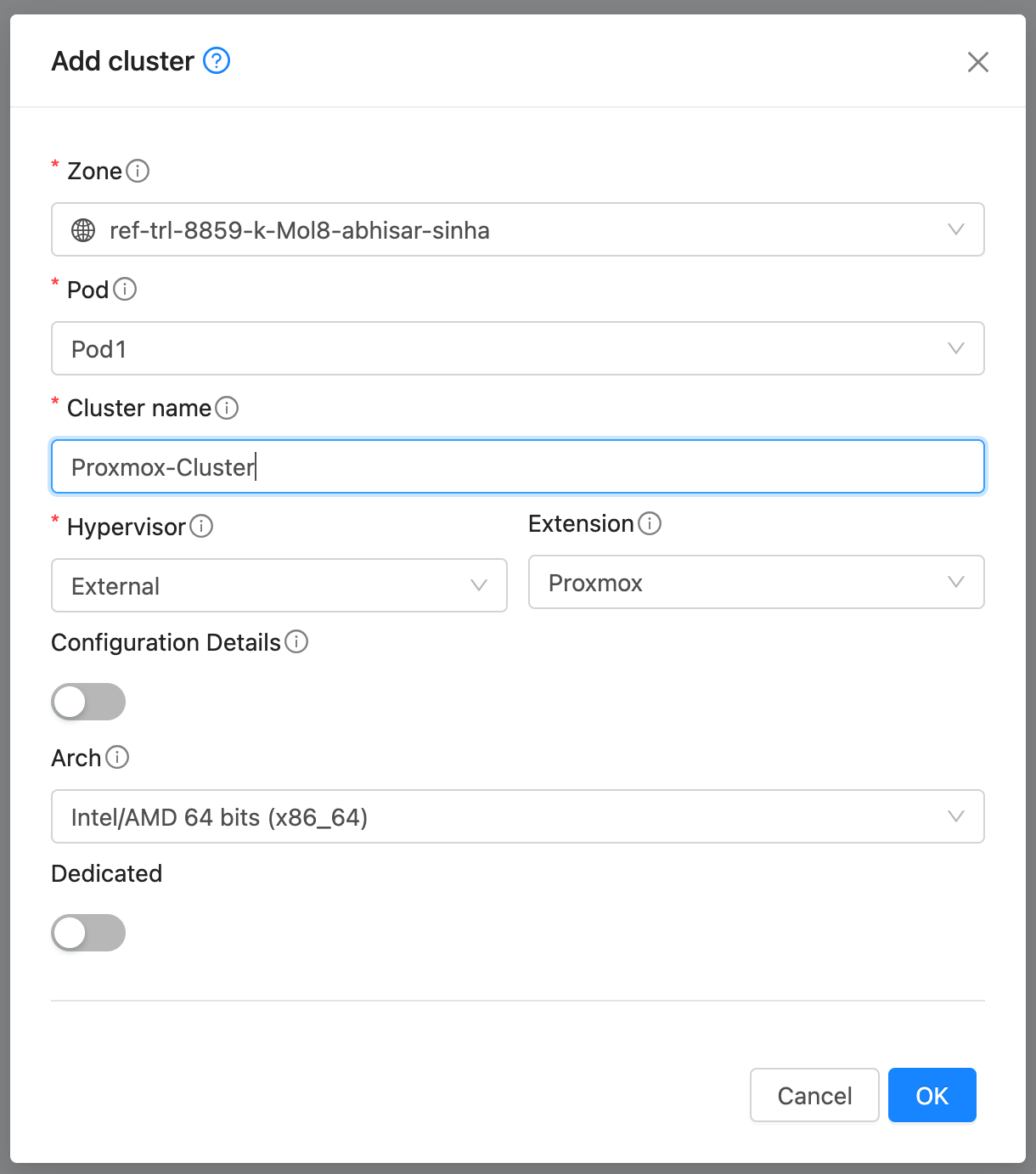Viewport: 1036px width, 1174px height.
Task: Click the Hypervisor info icon
Action: 202,527
